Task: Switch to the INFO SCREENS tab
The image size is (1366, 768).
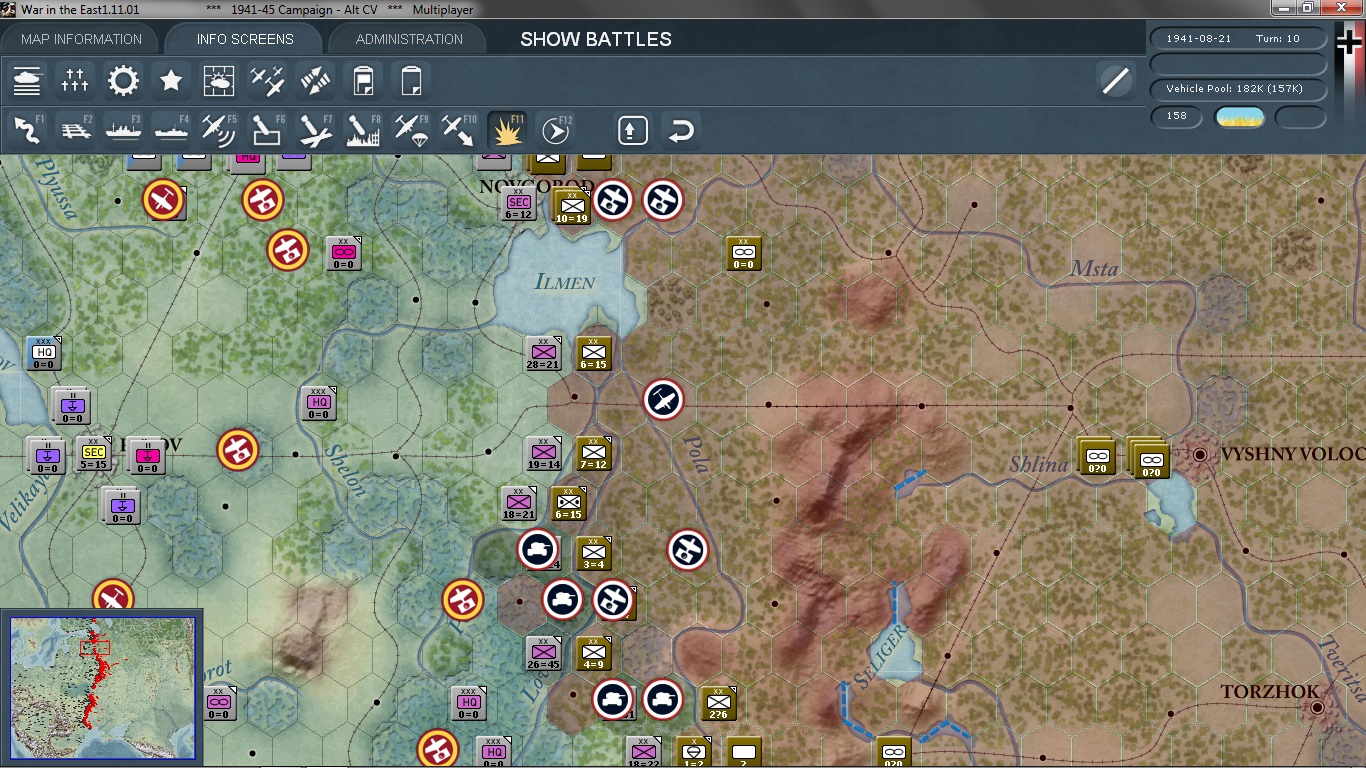Action: (x=245, y=39)
